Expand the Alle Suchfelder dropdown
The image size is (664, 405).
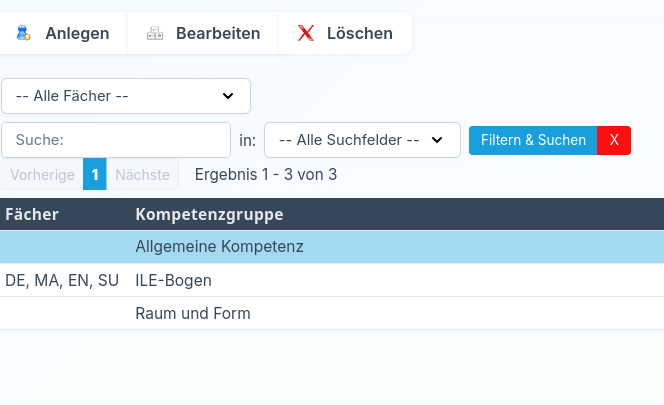[x=362, y=140]
